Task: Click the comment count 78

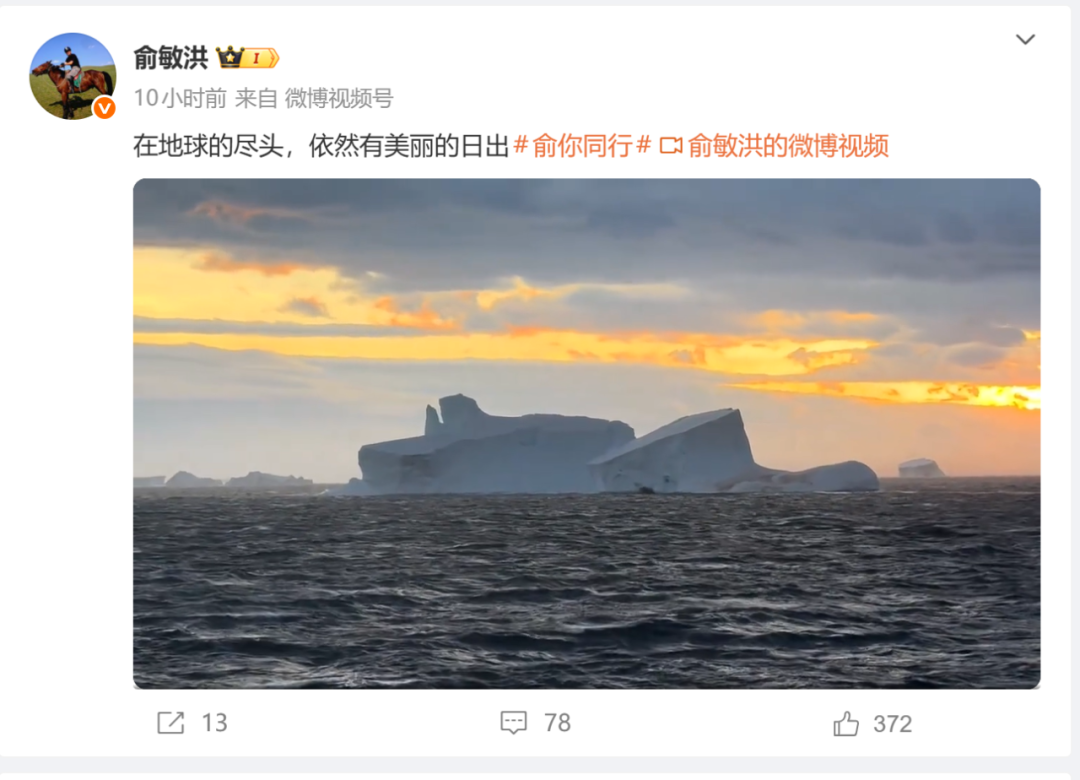Action: [x=557, y=723]
